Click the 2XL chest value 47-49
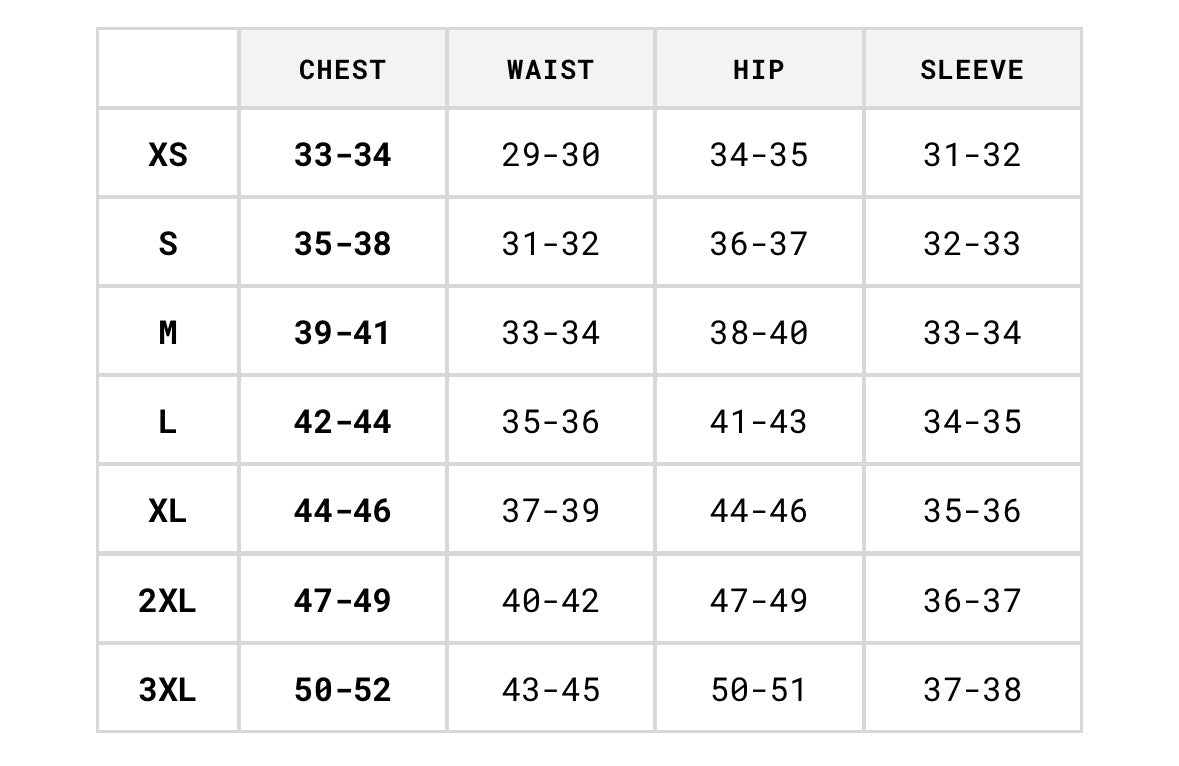 point(342,601)
